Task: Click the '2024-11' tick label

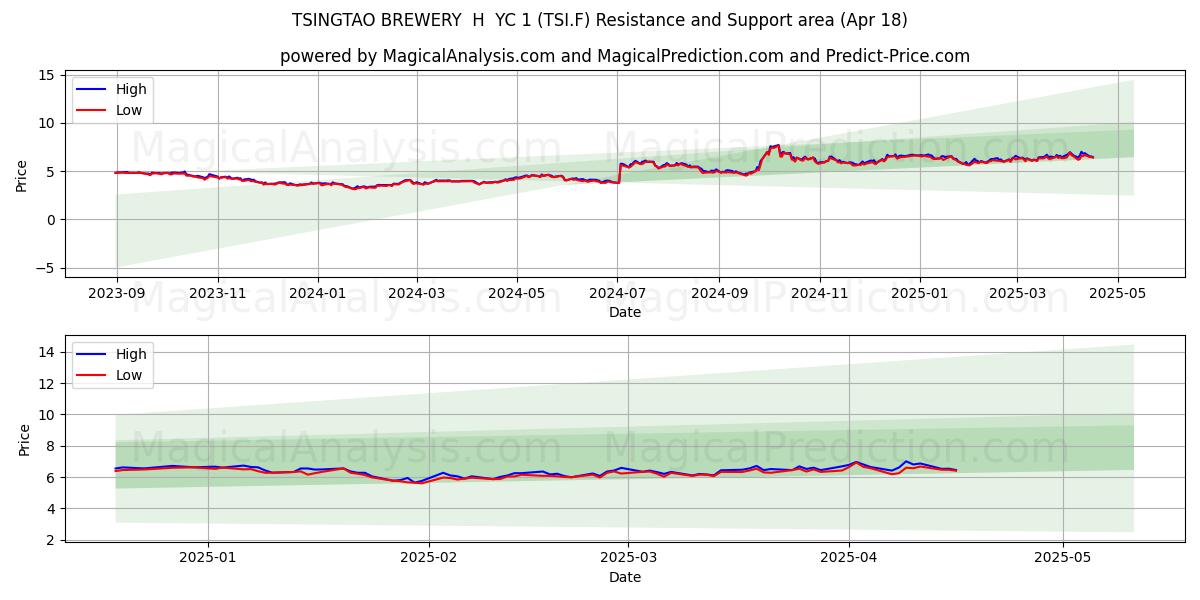Action: click(x=819, y=293)
